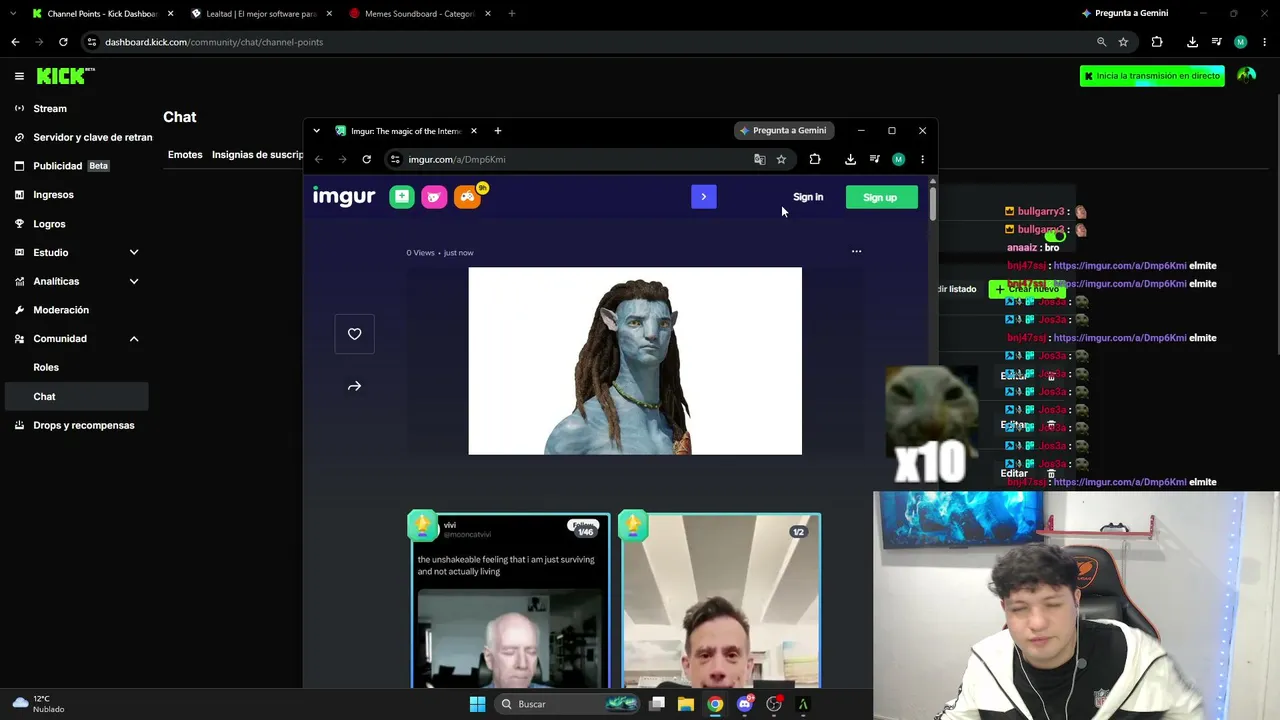The image size is (1280, 720).
Task: Click the green Crear nuevo button
Action: tap(1026, 289)
